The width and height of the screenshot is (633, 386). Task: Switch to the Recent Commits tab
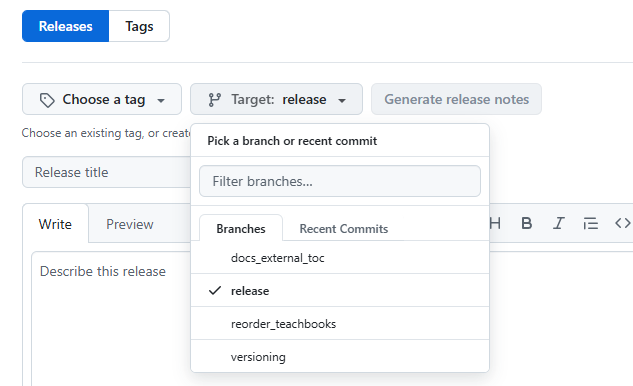coord(344,229)
